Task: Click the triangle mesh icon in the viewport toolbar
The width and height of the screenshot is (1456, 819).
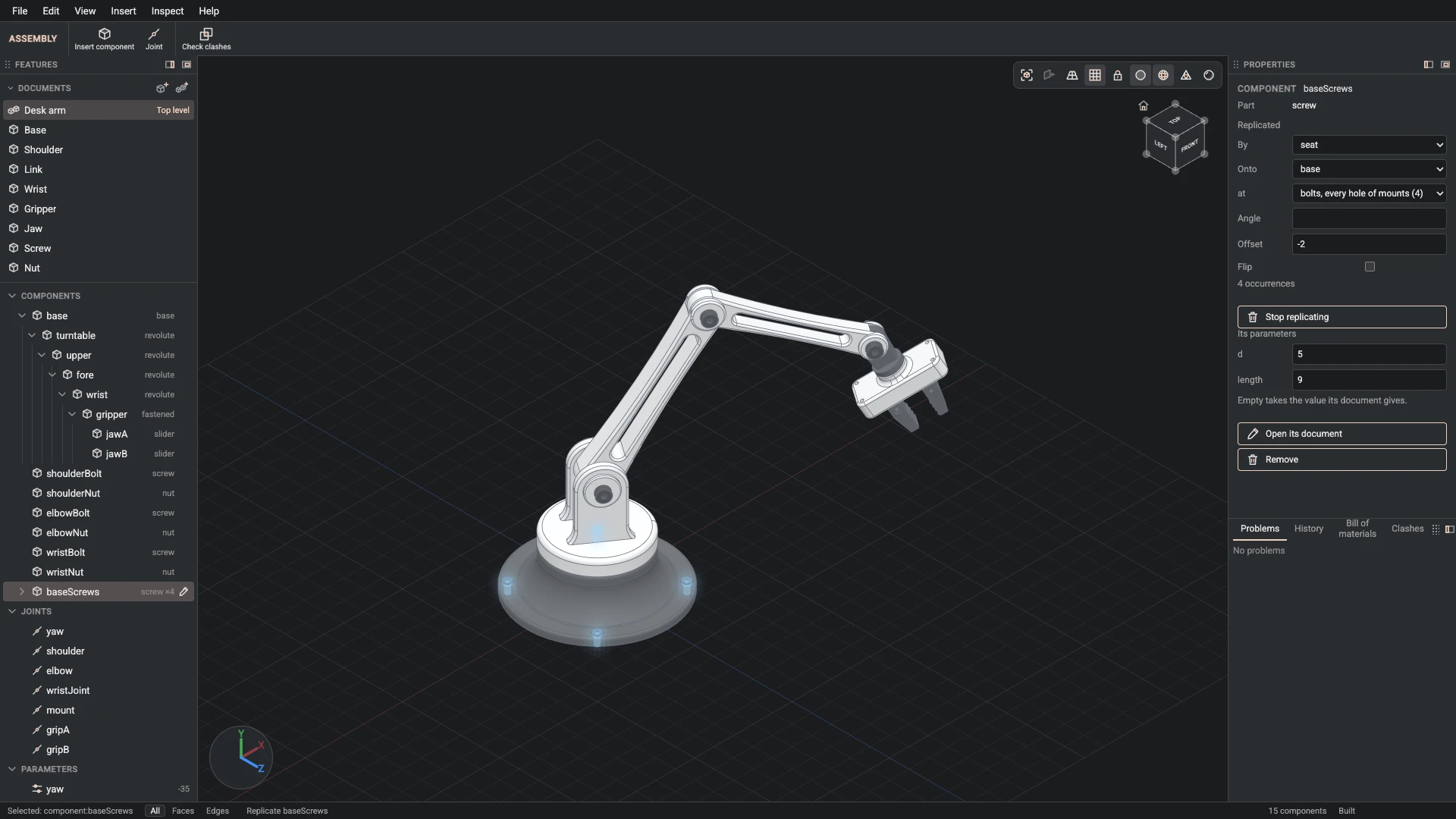Action: click(1186, 75)
